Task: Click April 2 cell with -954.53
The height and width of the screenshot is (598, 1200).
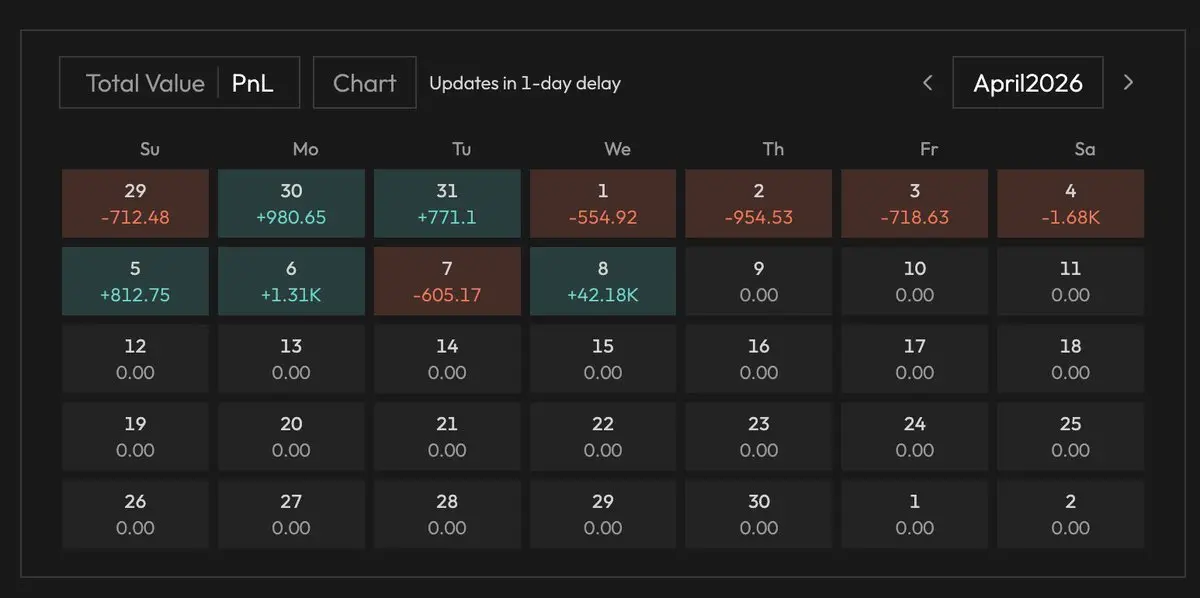Action: pyautogui.click(x=759, y=204)
